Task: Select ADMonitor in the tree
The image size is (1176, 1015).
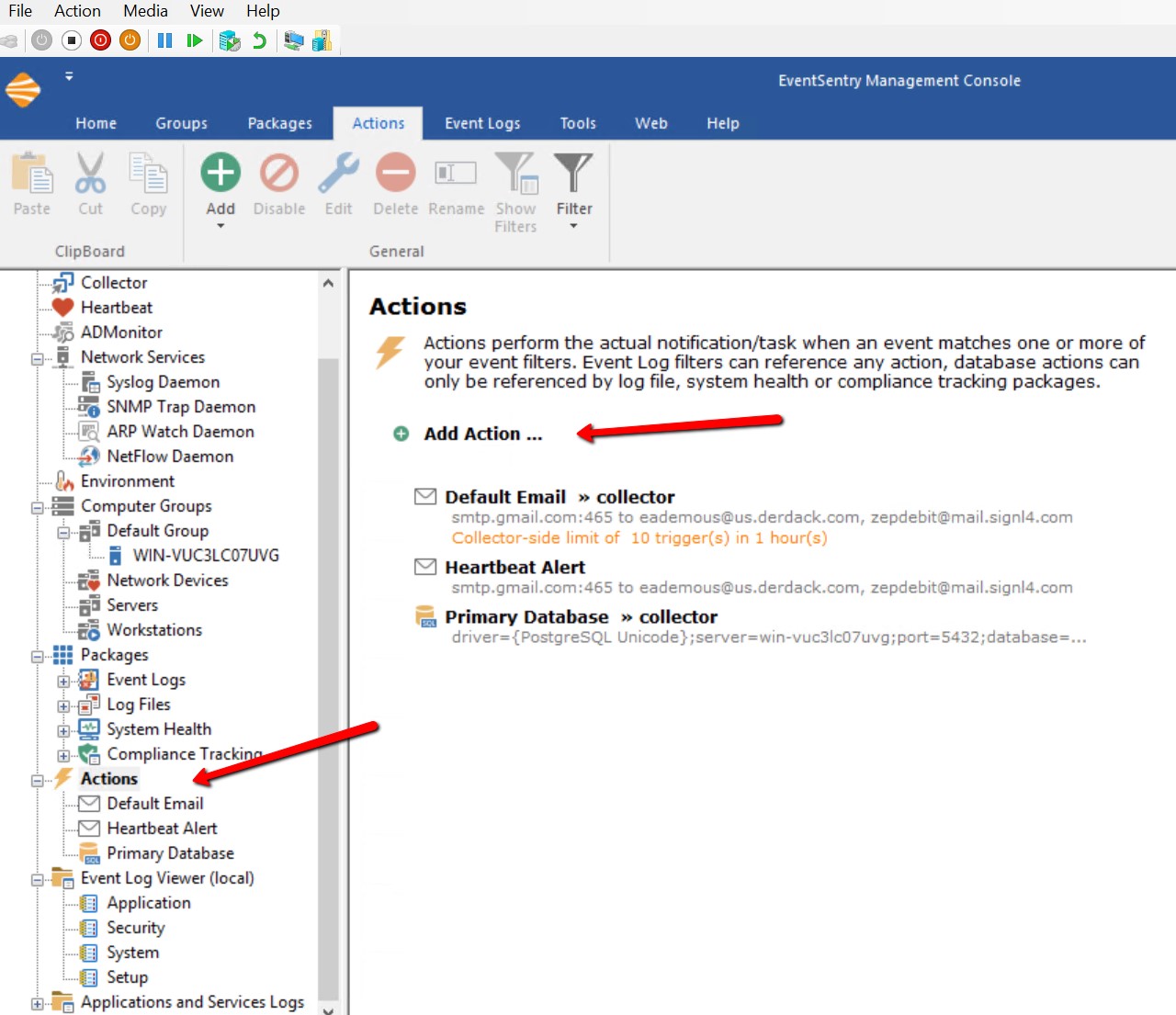Action: coord(121,333)
